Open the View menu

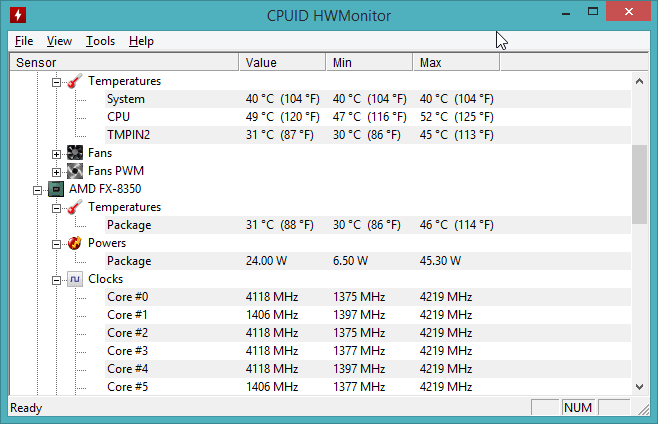(x=59, y=41)
